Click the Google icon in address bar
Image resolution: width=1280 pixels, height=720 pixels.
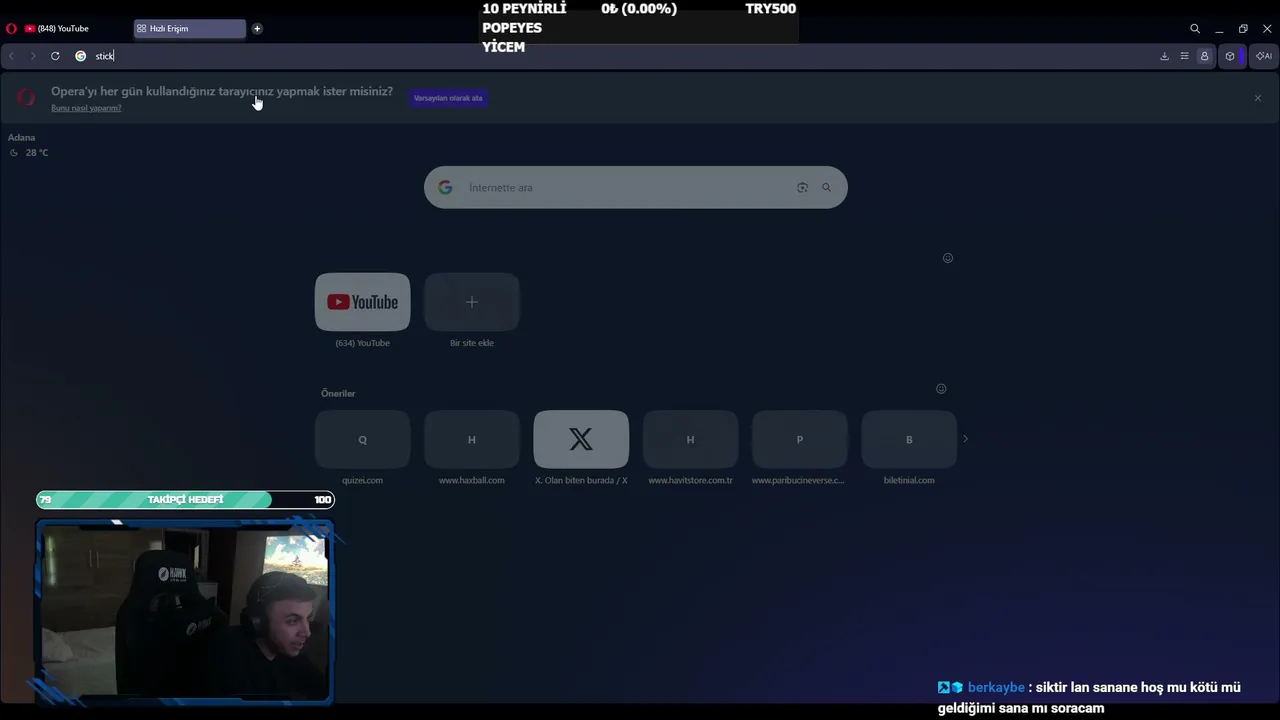[x=81, y=56]
